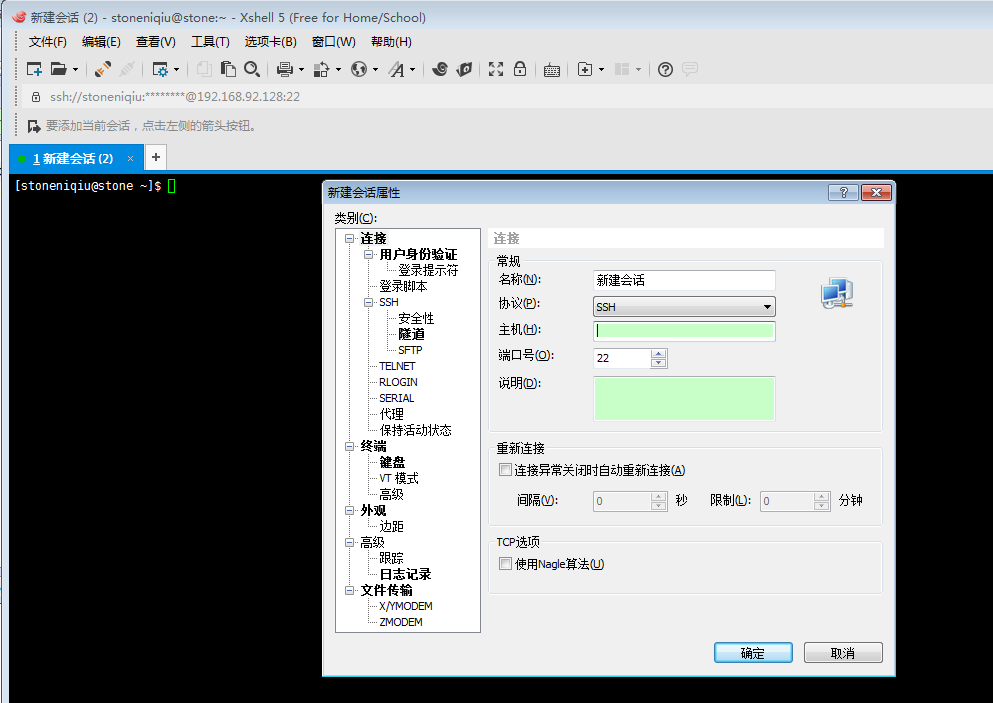This screenshot has width=993, height=703.
Task: Click the session Properties gear icon
Action: click(160, 69)
